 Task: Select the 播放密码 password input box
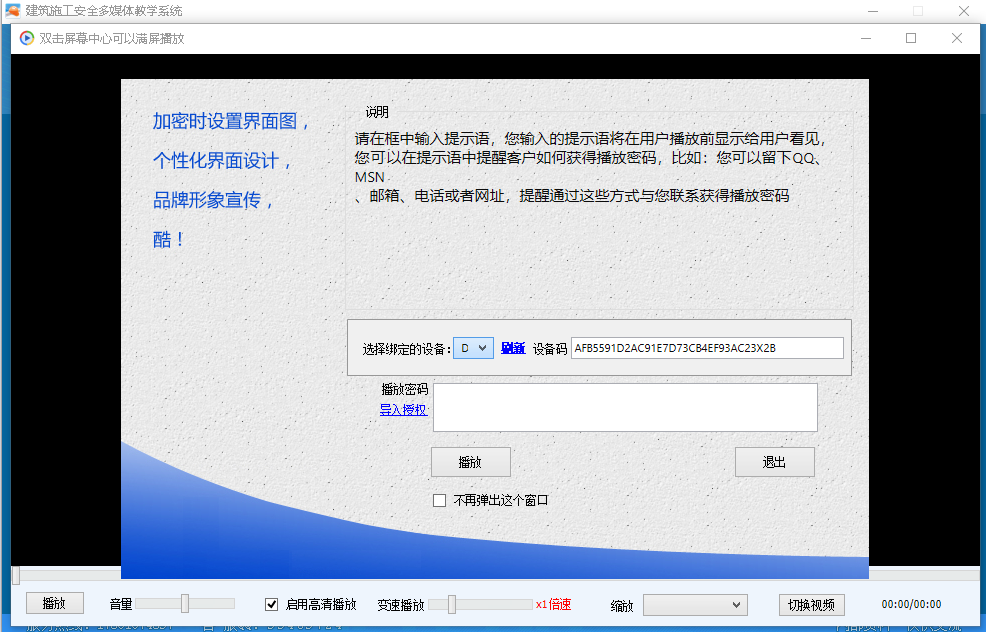[x=625, y=407]
